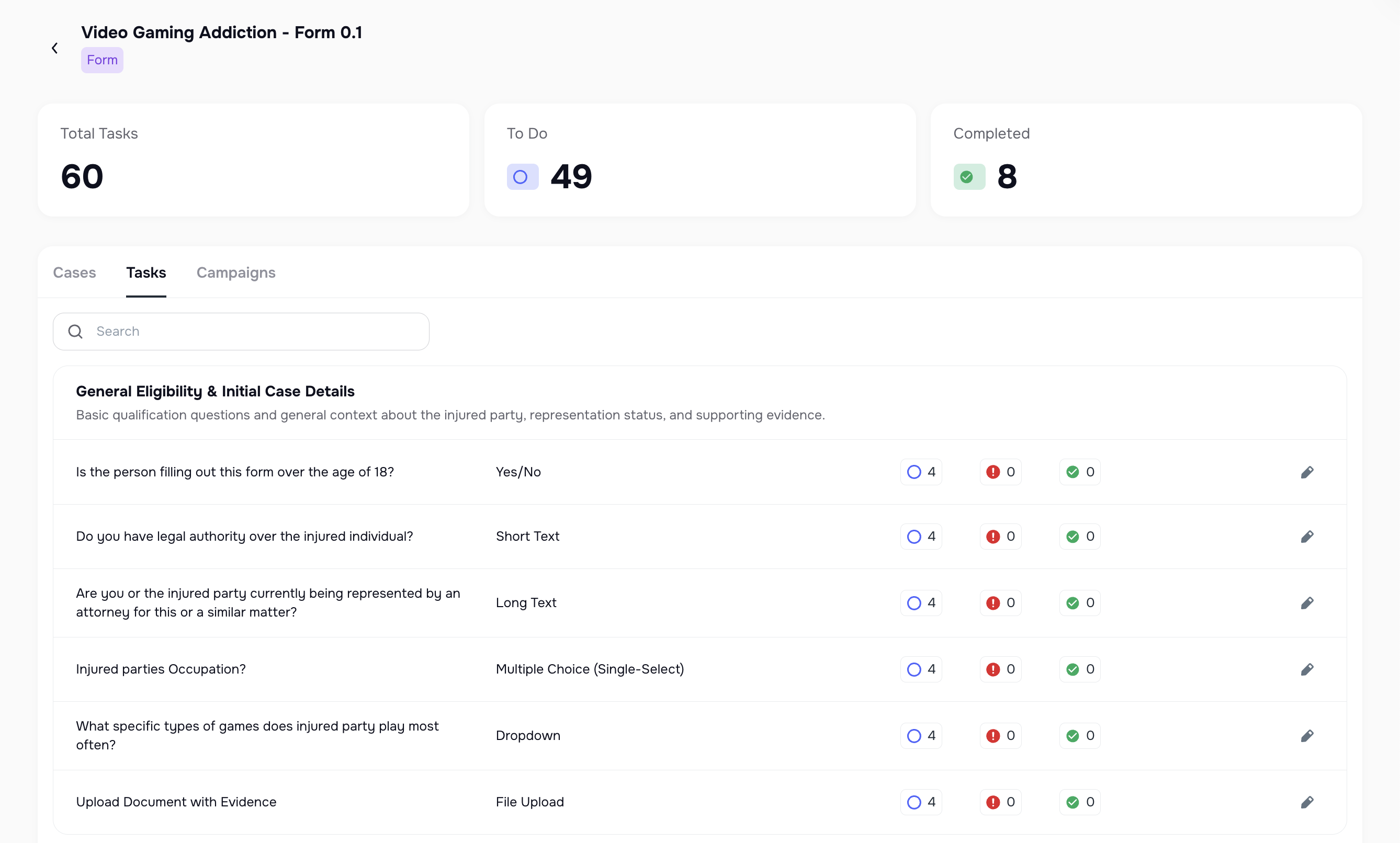
Task: Click the To Do status circle icon
Action: (x=522, y=177)
